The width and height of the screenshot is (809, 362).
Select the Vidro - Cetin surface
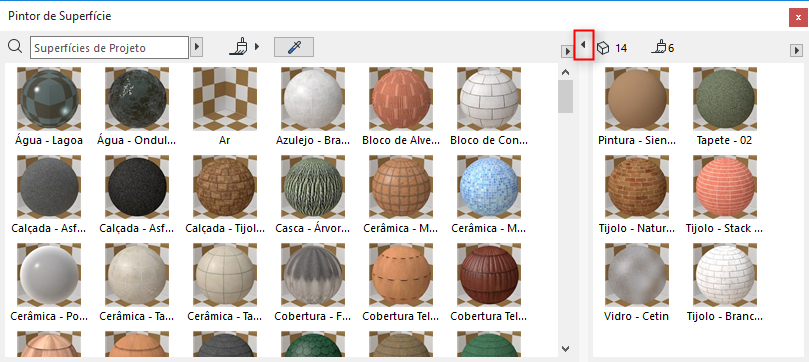pyautogui.click(x=637, y=283)
